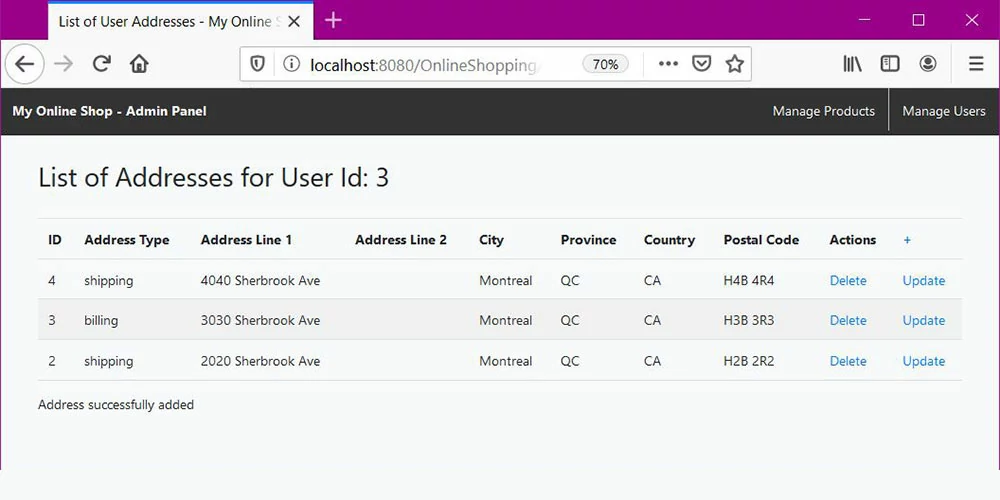Viewport: 1000px width, 500px height.
Task: Open Manage Users in navigation bar
Action: tap(943, 112)
